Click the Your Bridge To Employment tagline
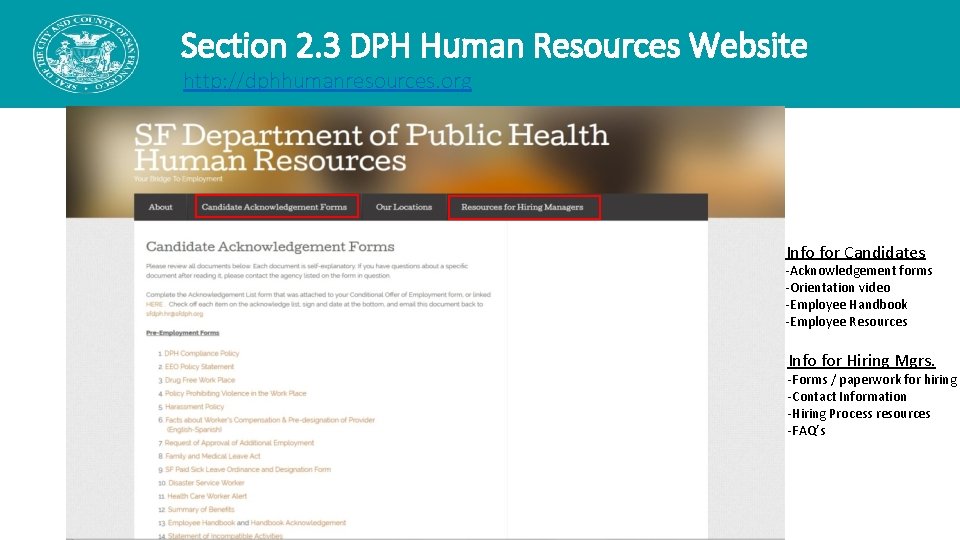This screenshot has width=960, height=540. (x=178, y=179)
